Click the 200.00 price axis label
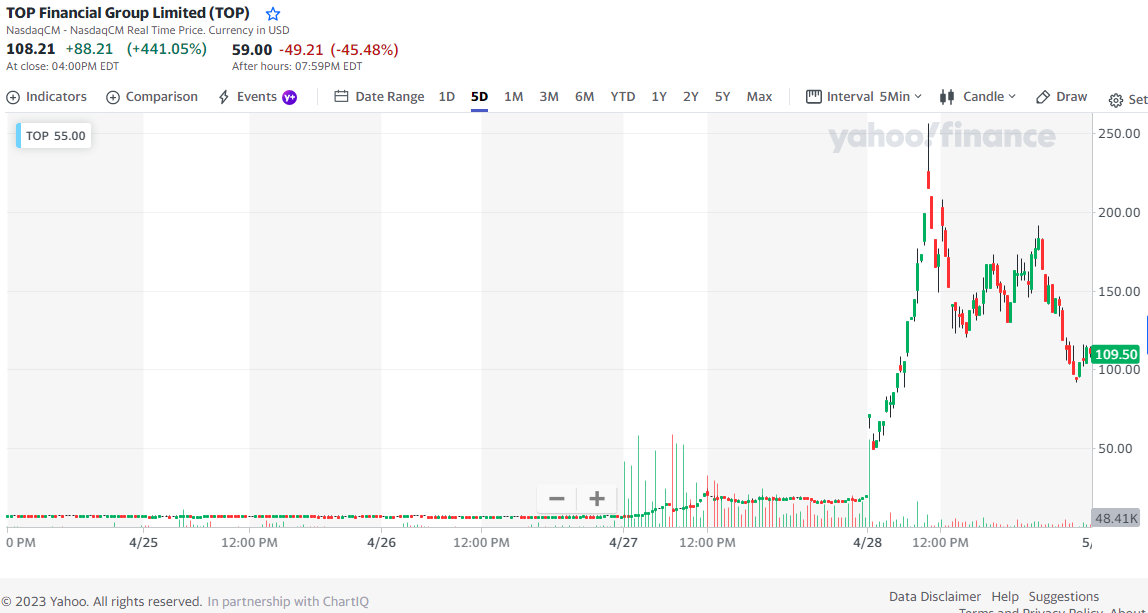This screenshot has height=613, width=1148. coord(1119,212)
